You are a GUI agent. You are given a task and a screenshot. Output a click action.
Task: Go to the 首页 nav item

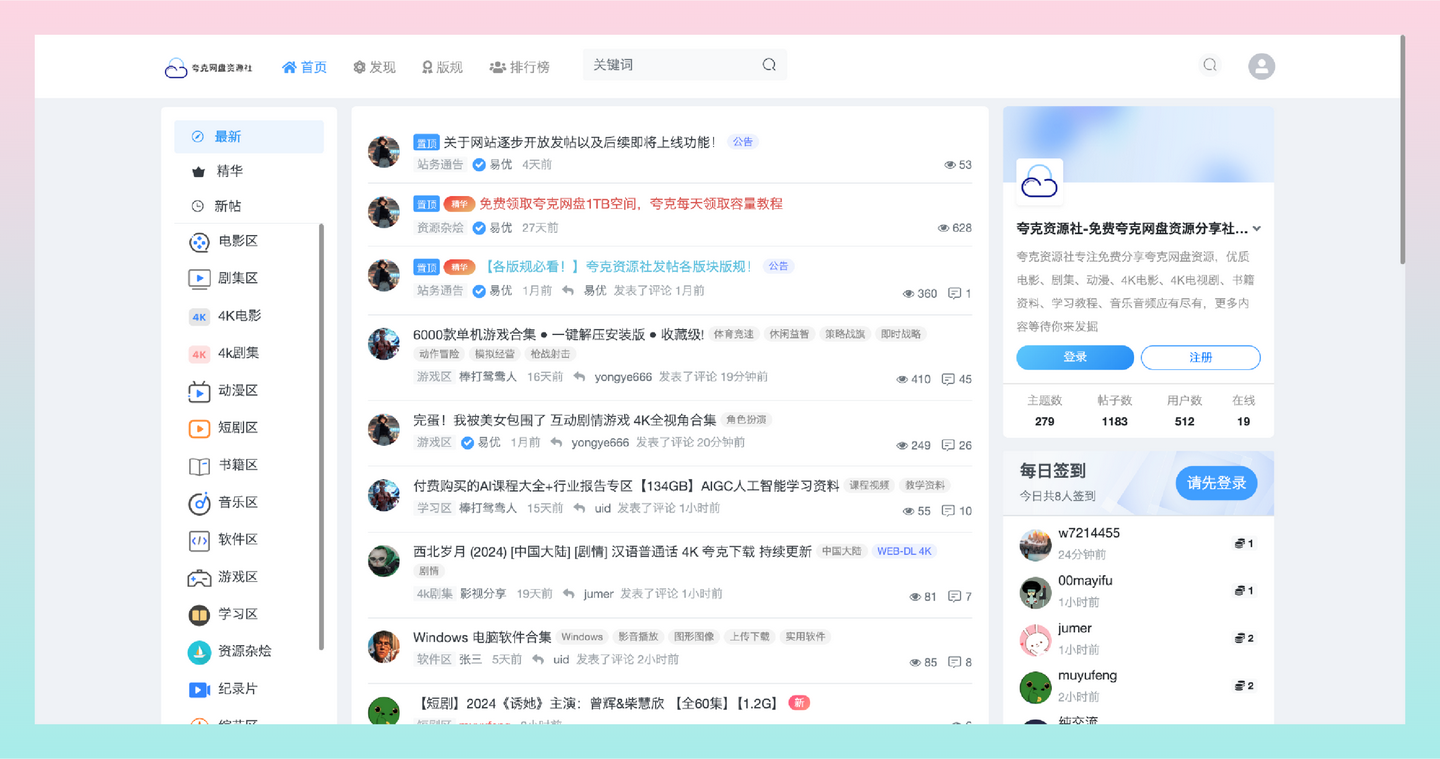coord(305,67)
